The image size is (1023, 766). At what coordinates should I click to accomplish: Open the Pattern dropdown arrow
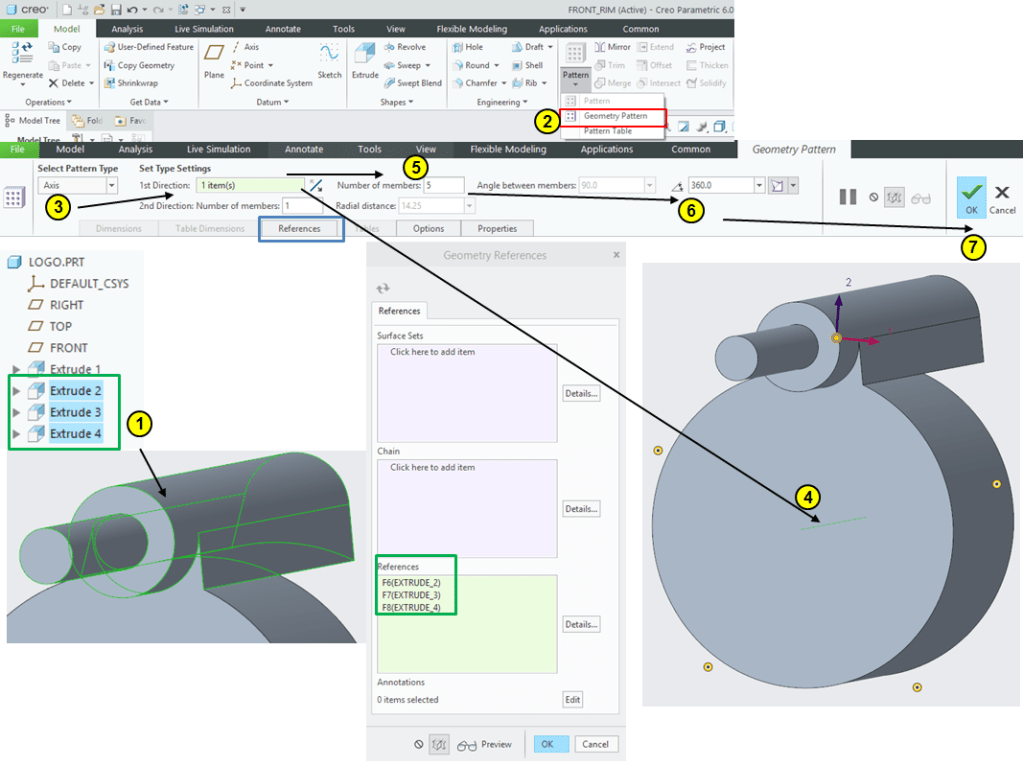point(575,86)
